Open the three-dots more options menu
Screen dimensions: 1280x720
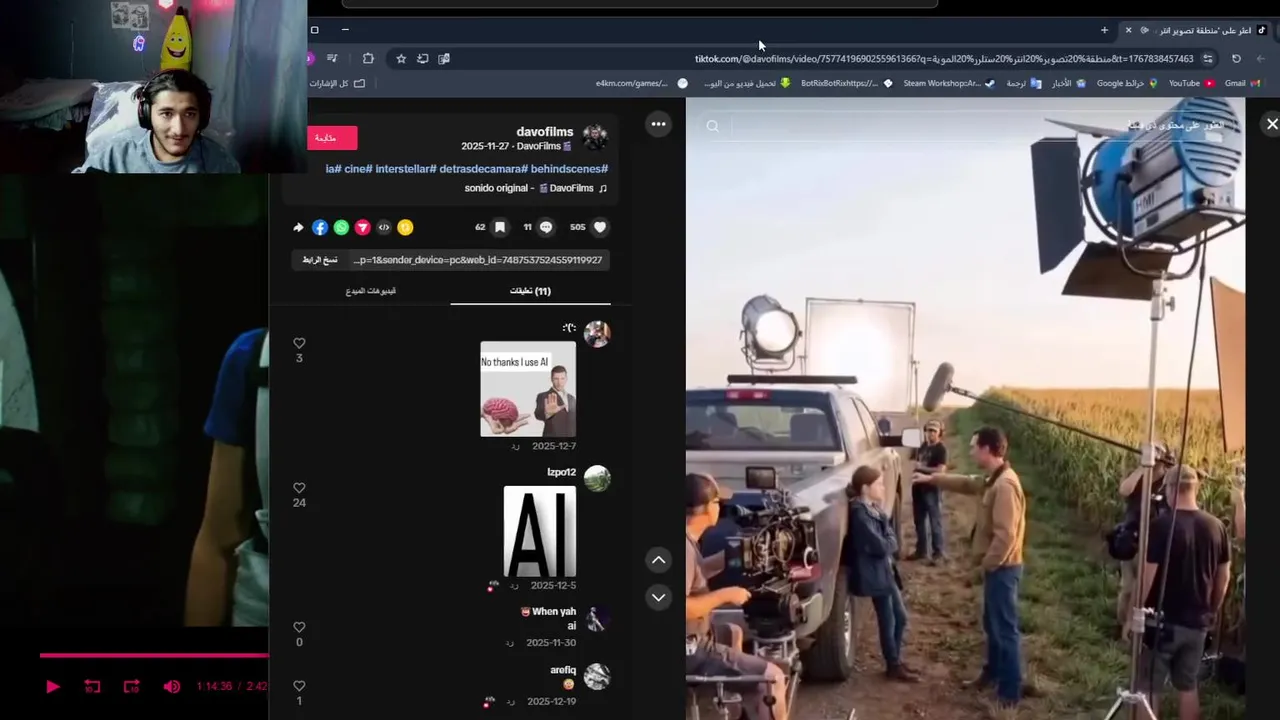pyautogui.click(x=658, y=124)
